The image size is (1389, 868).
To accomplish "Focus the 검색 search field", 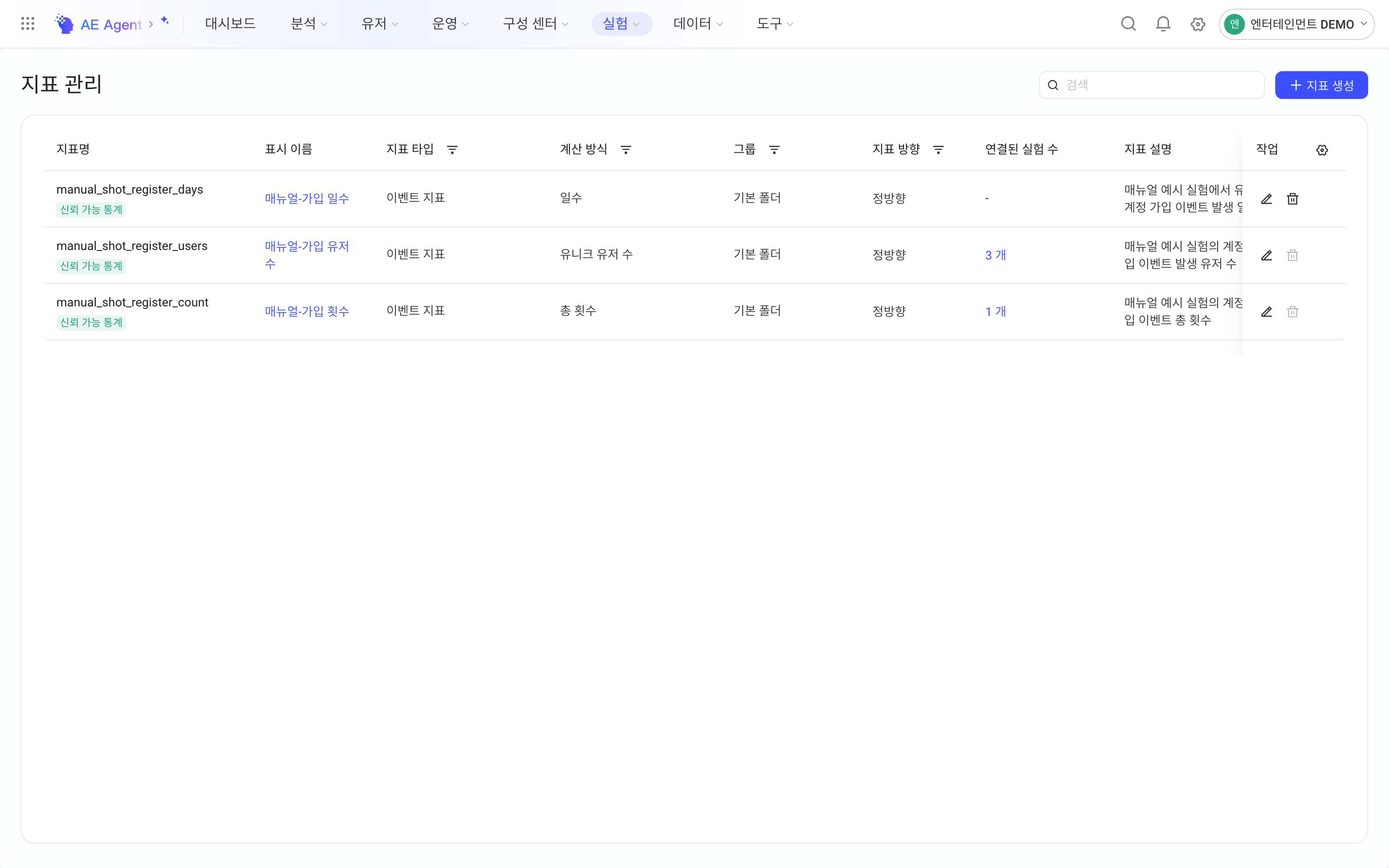I will point(1152,85).
